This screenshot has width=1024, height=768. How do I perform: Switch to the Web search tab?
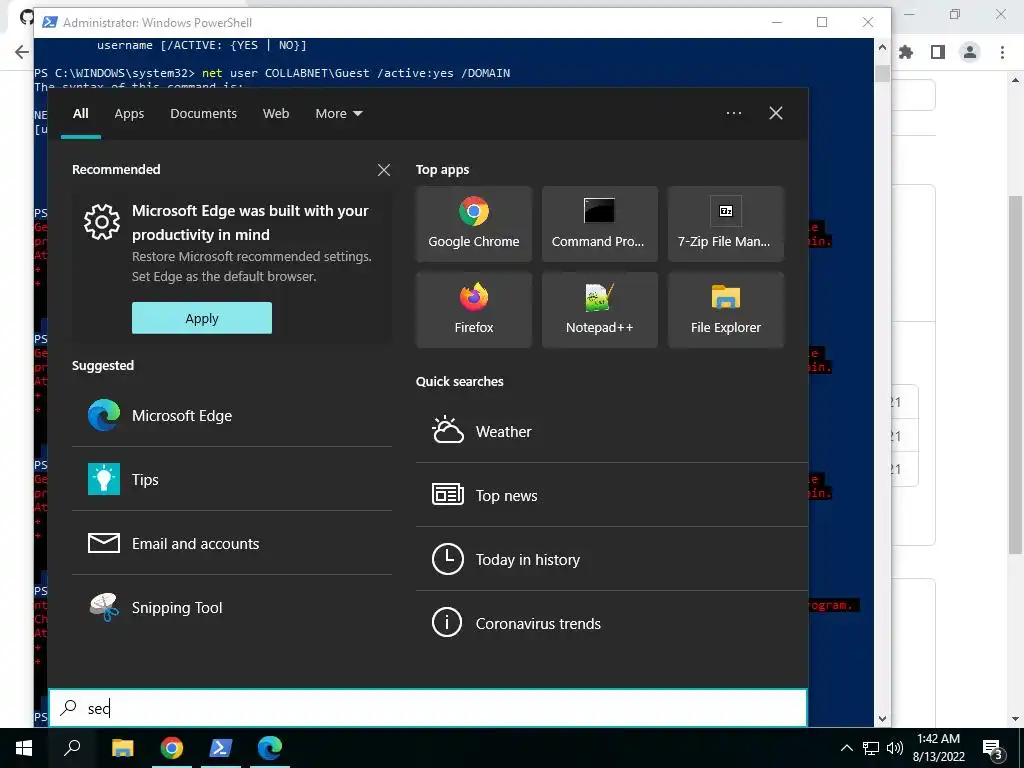(x=276, y=114)
